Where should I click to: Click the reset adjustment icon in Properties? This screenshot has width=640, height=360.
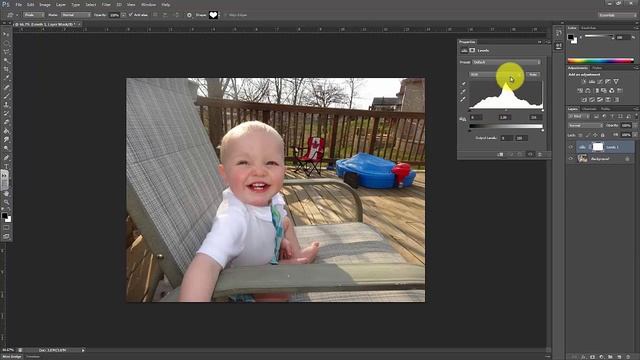(520, 154)
